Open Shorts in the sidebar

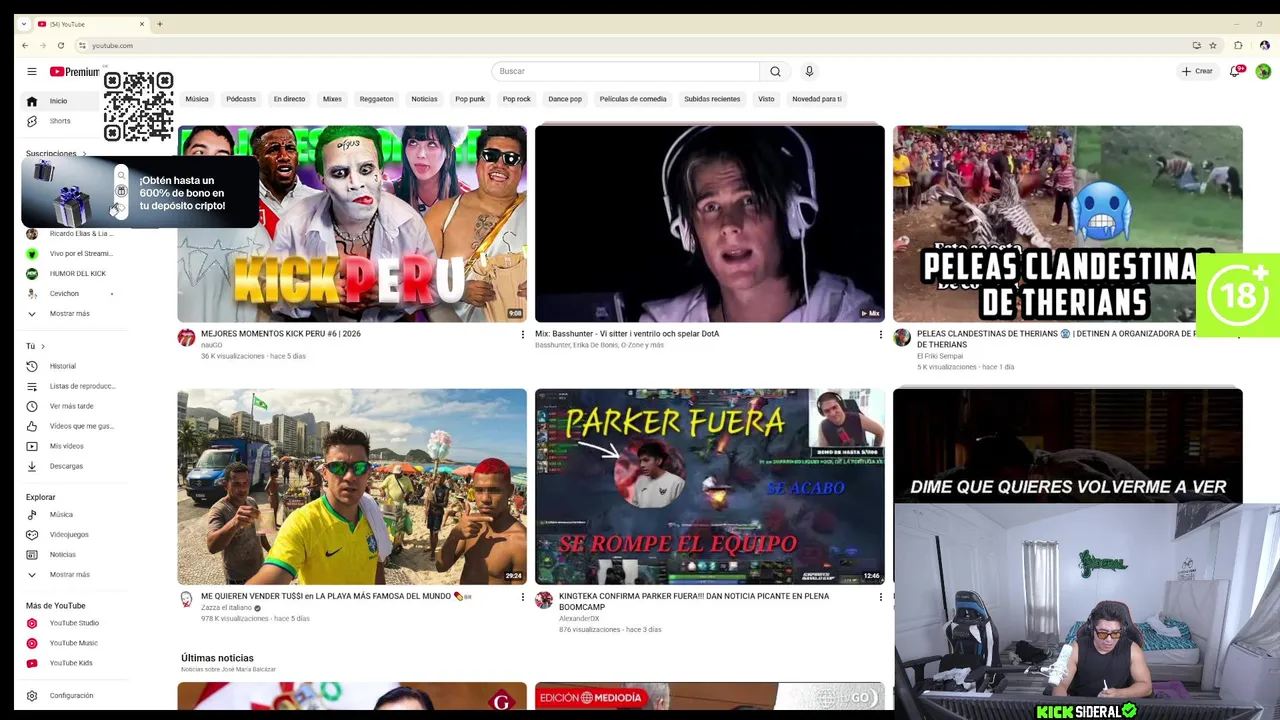click(x=60, y=121)
